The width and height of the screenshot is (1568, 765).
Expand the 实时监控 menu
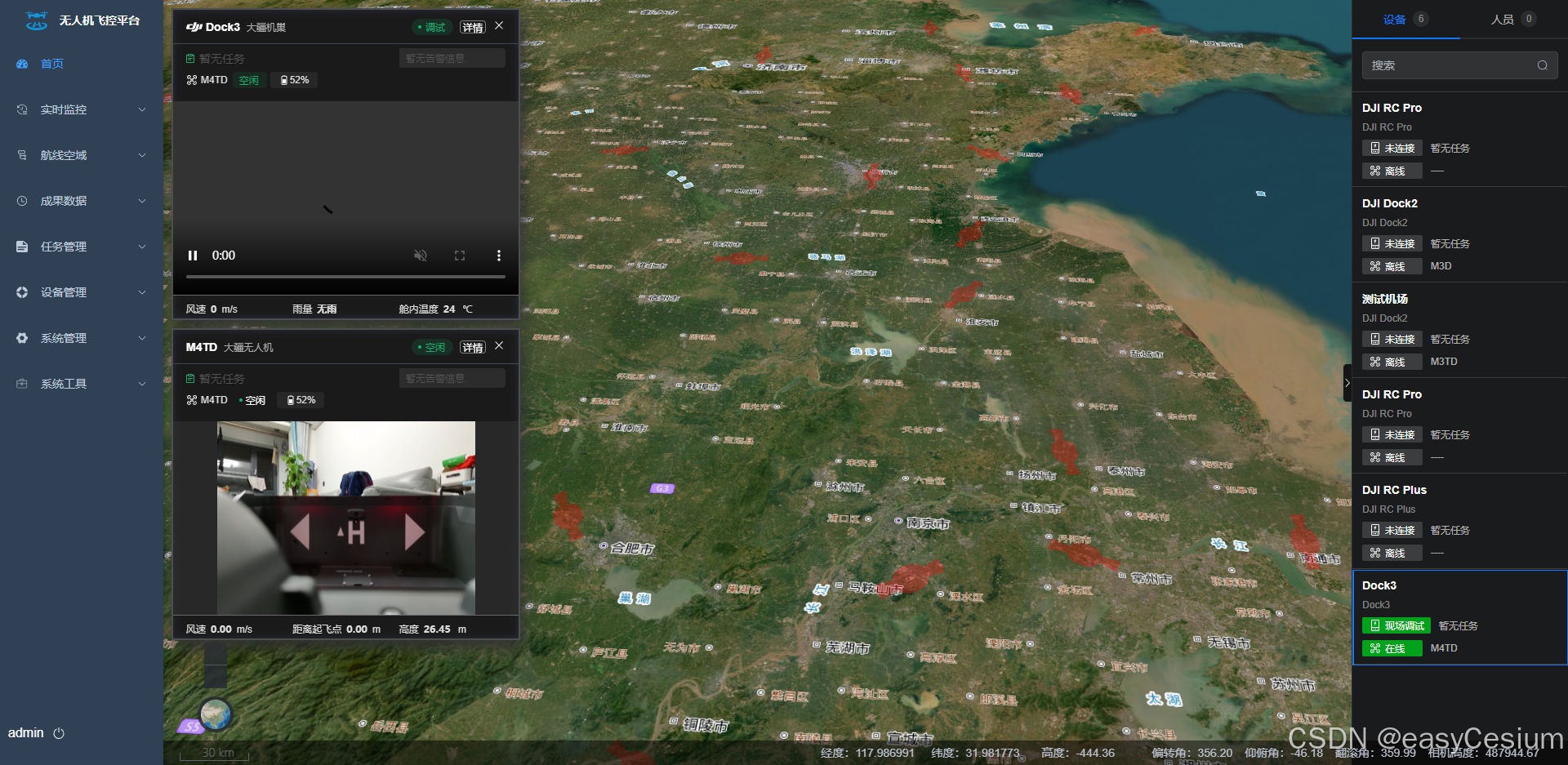click(82, 109)
